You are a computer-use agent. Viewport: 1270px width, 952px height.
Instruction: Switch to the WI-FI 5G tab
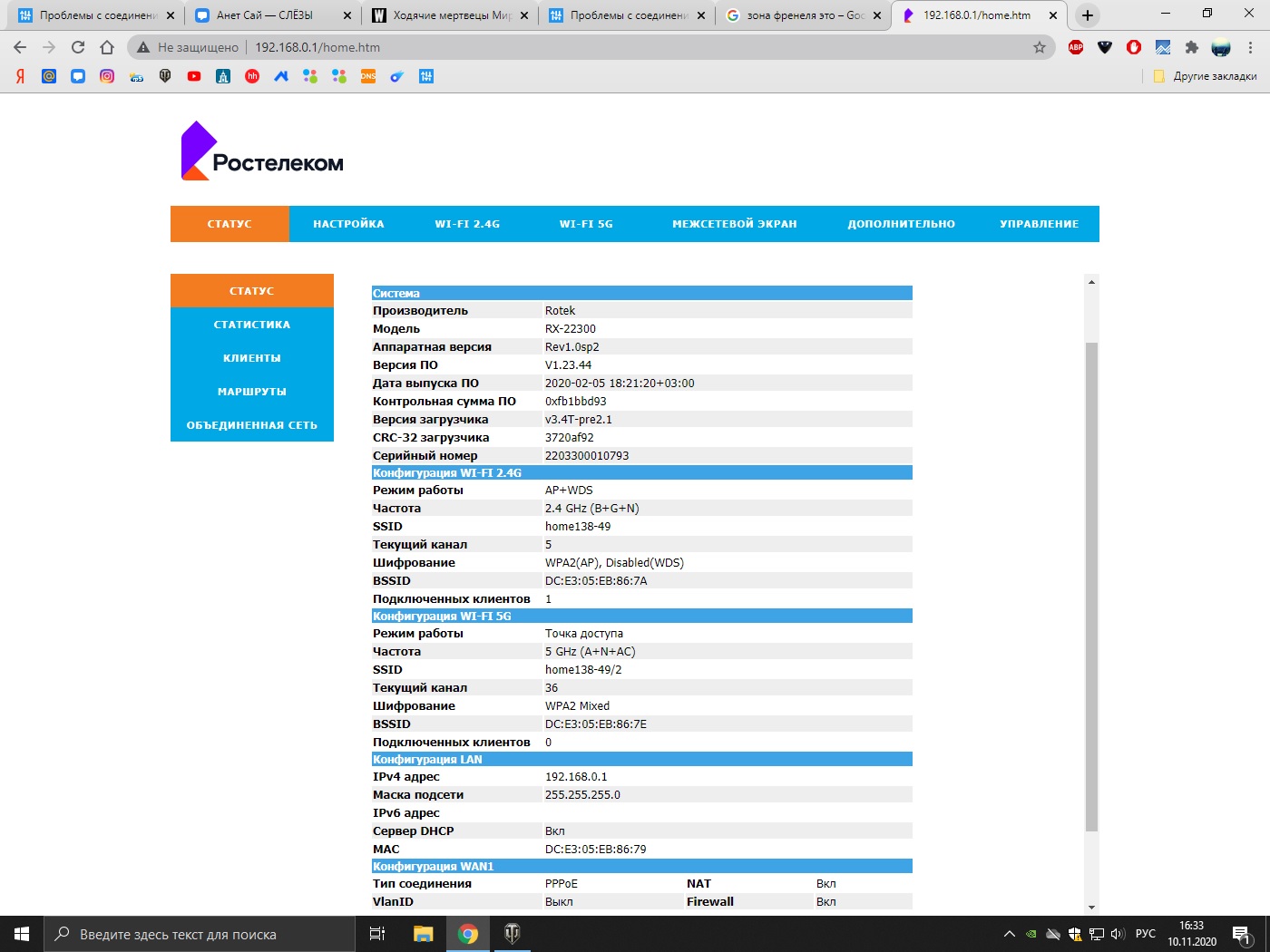tap(586, 224)
